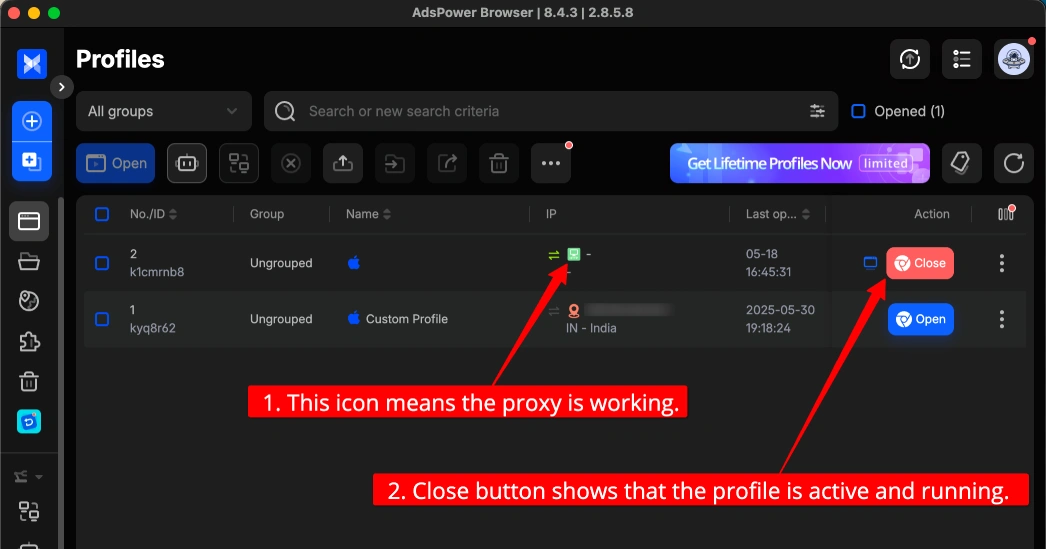Click the share profile toolbar icon
The height and width of the screenshot is (549, 1046).
[447, 163]
